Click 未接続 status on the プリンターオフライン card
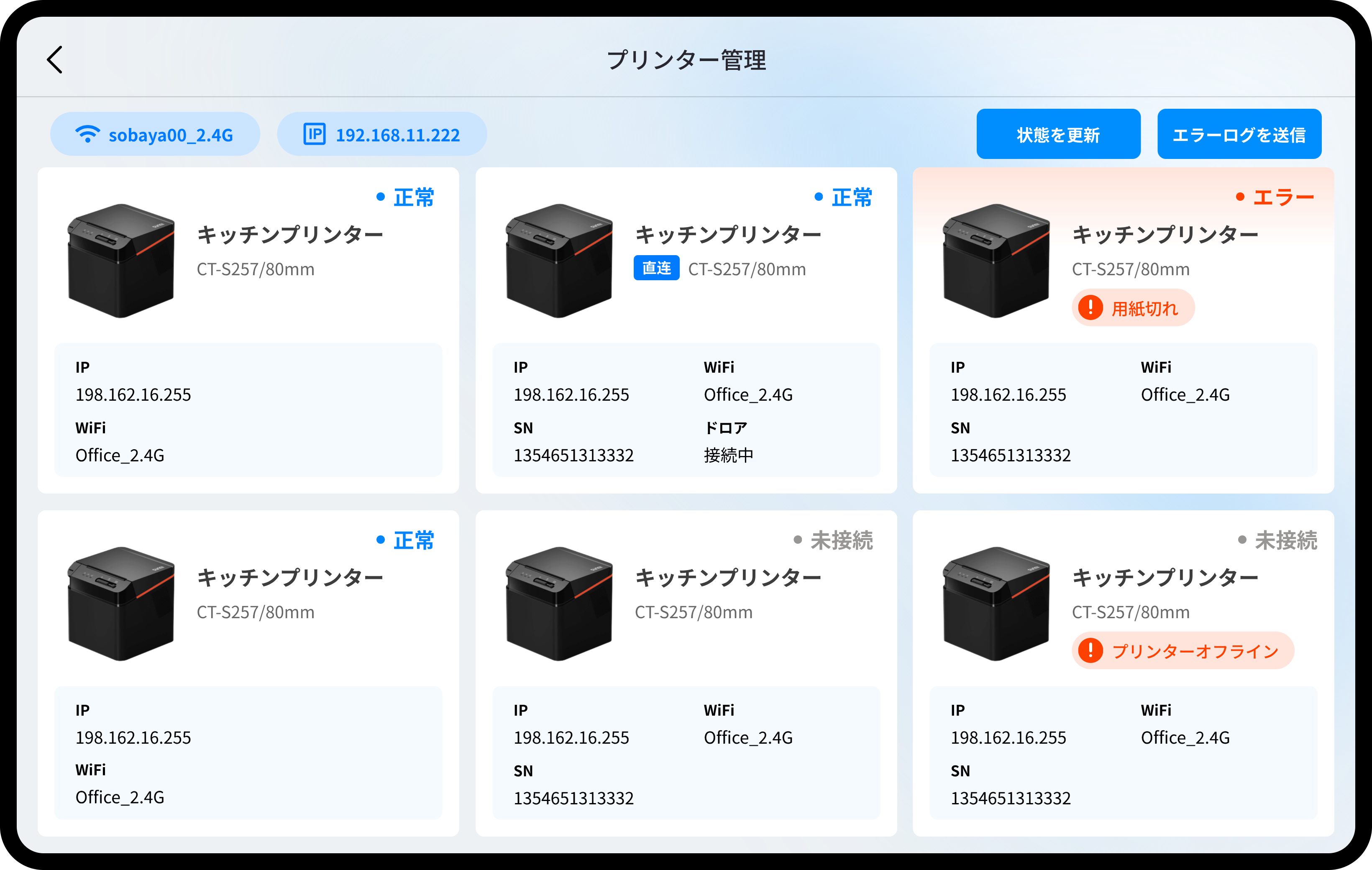The height and width of the screenshot is (870, 1372). (1286, 540)
